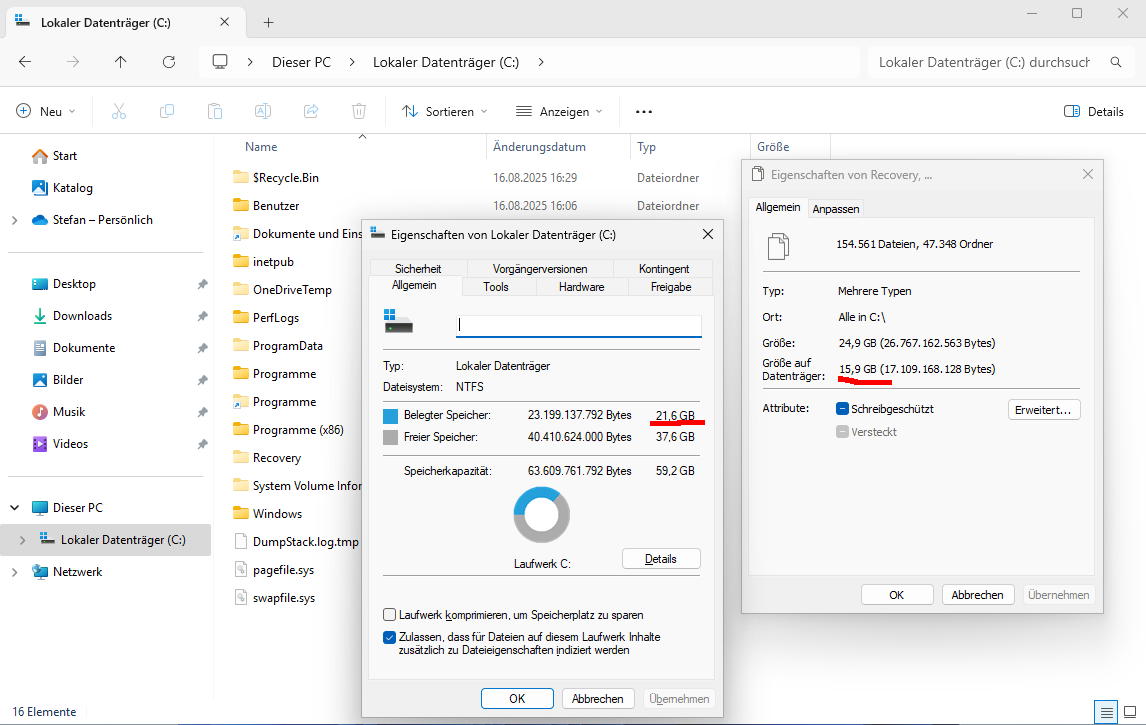Click the Cut scissors icon in toolbar
The image size is (1146, 725).
tap(119, 111)
